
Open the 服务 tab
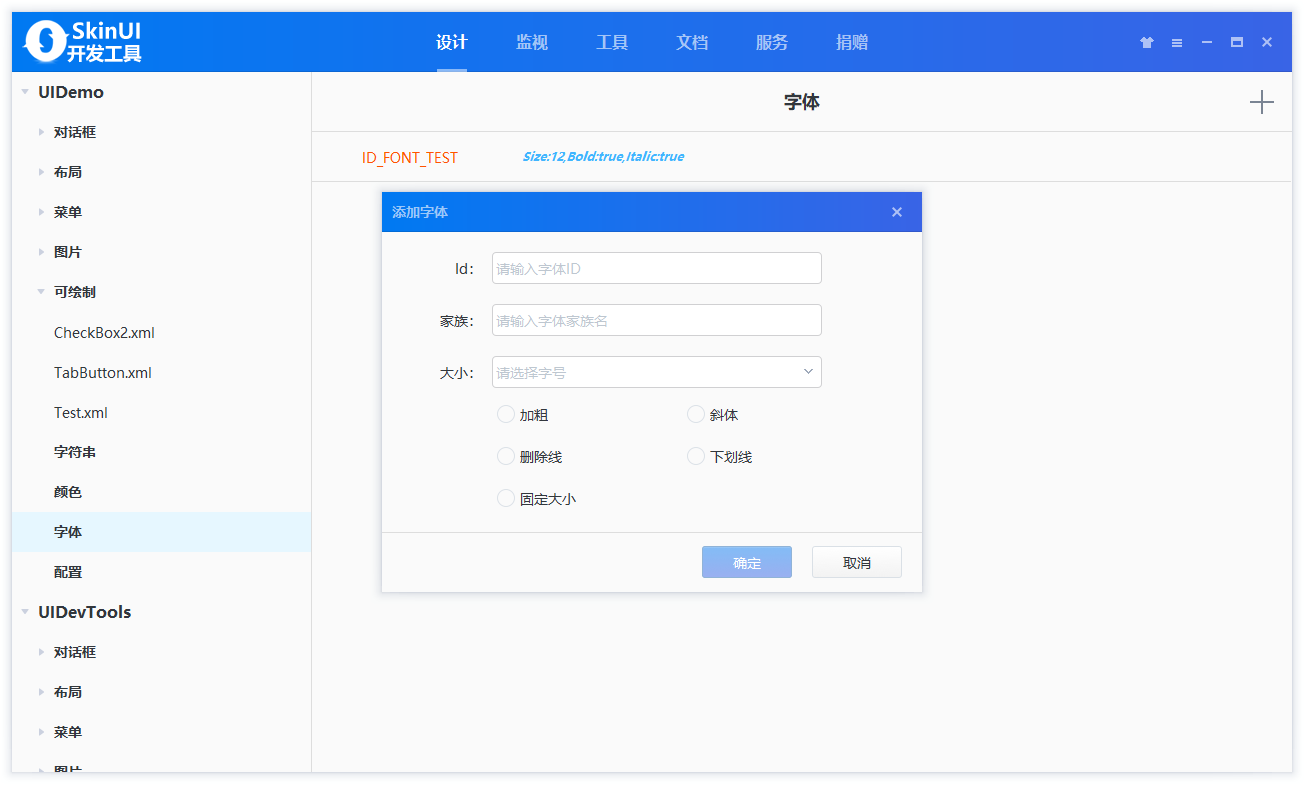772,42
